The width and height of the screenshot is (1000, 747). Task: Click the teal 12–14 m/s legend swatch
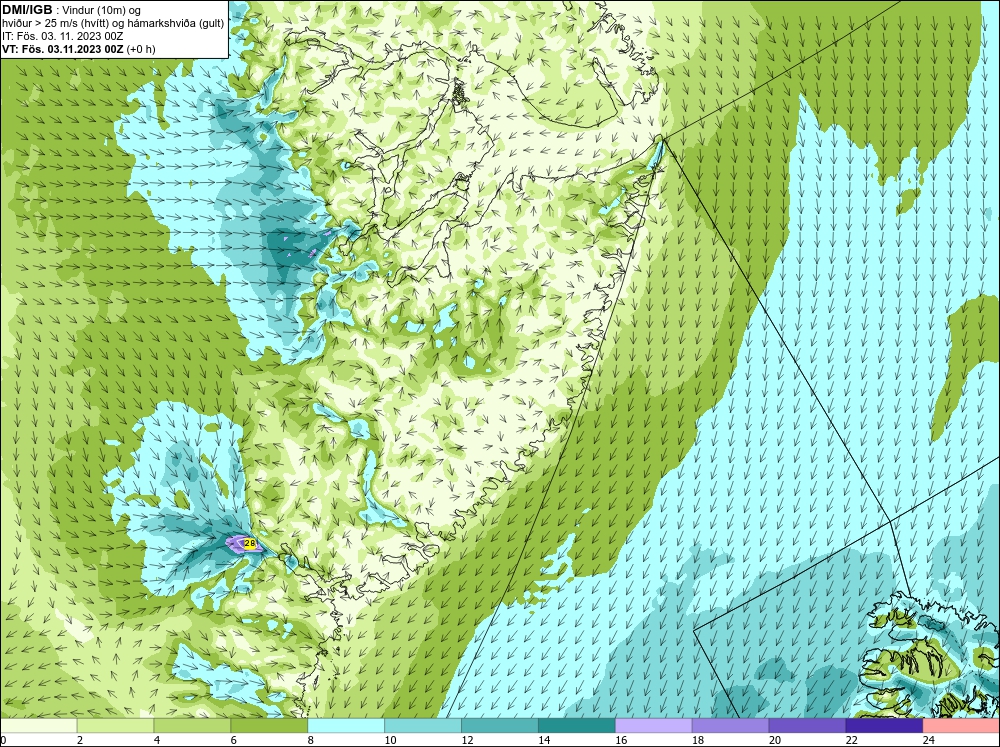(x=500, y=726)
